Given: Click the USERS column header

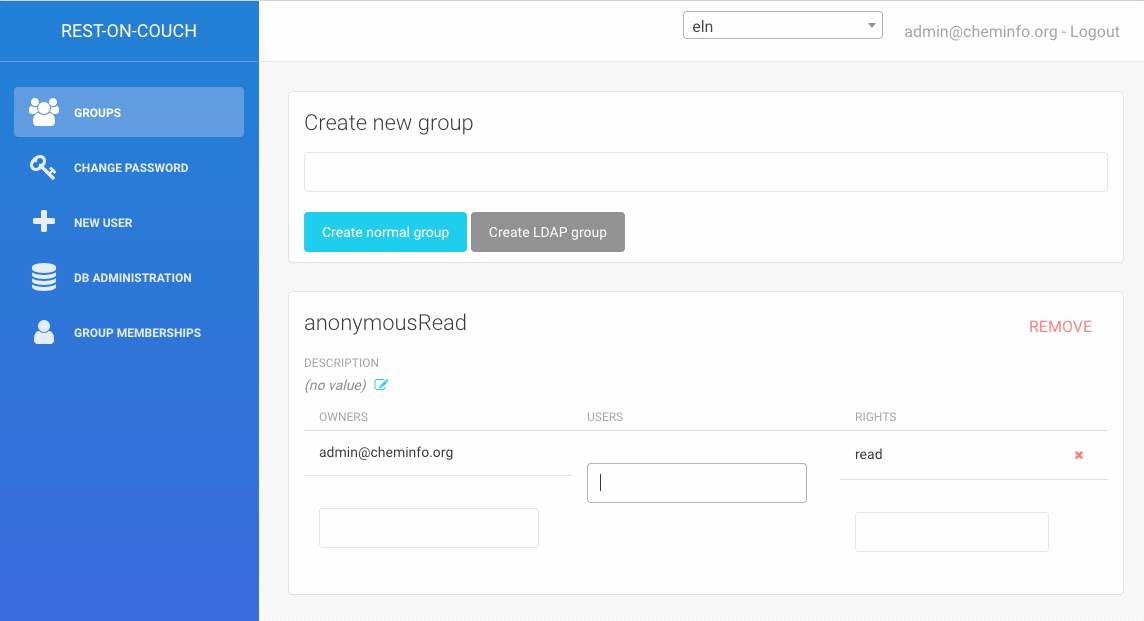Looking at the screenshot, I should 605,417.
